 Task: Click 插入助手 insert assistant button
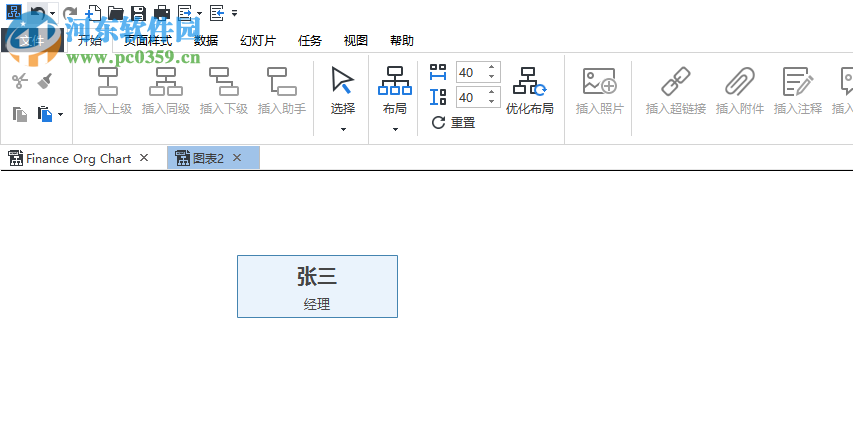point(282,90)
